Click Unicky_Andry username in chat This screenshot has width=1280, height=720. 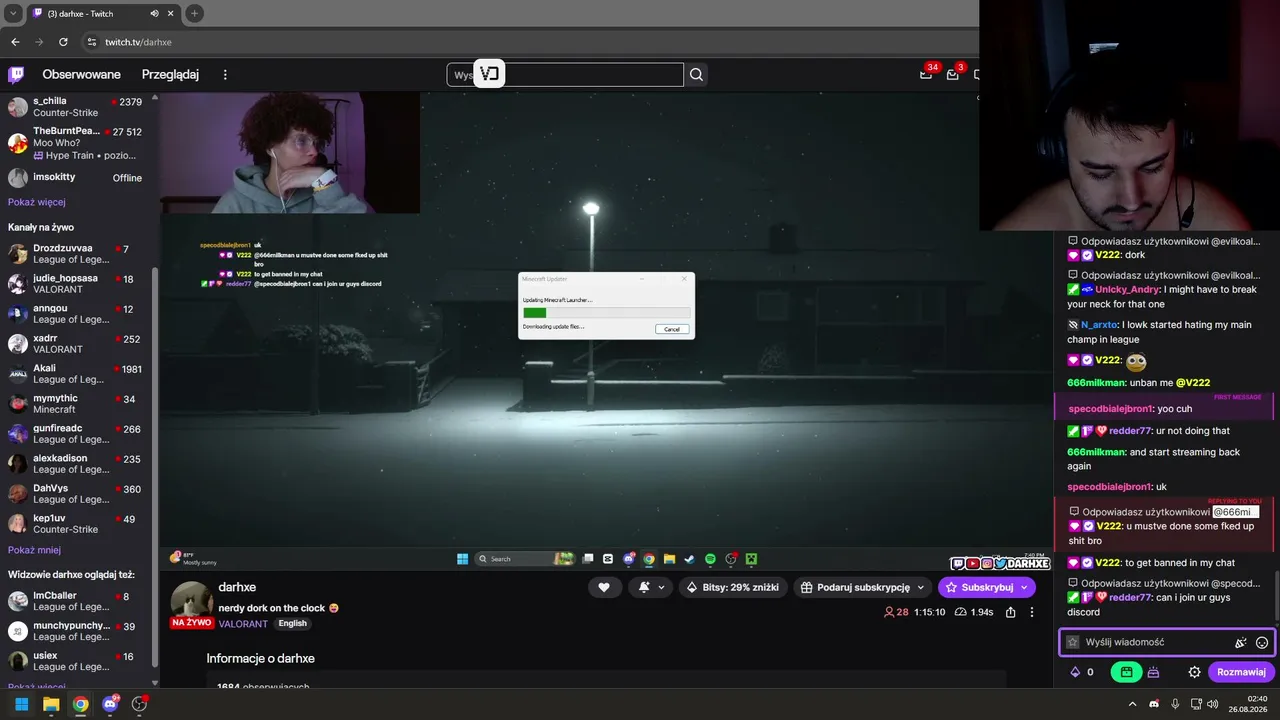pos(1127,290)
